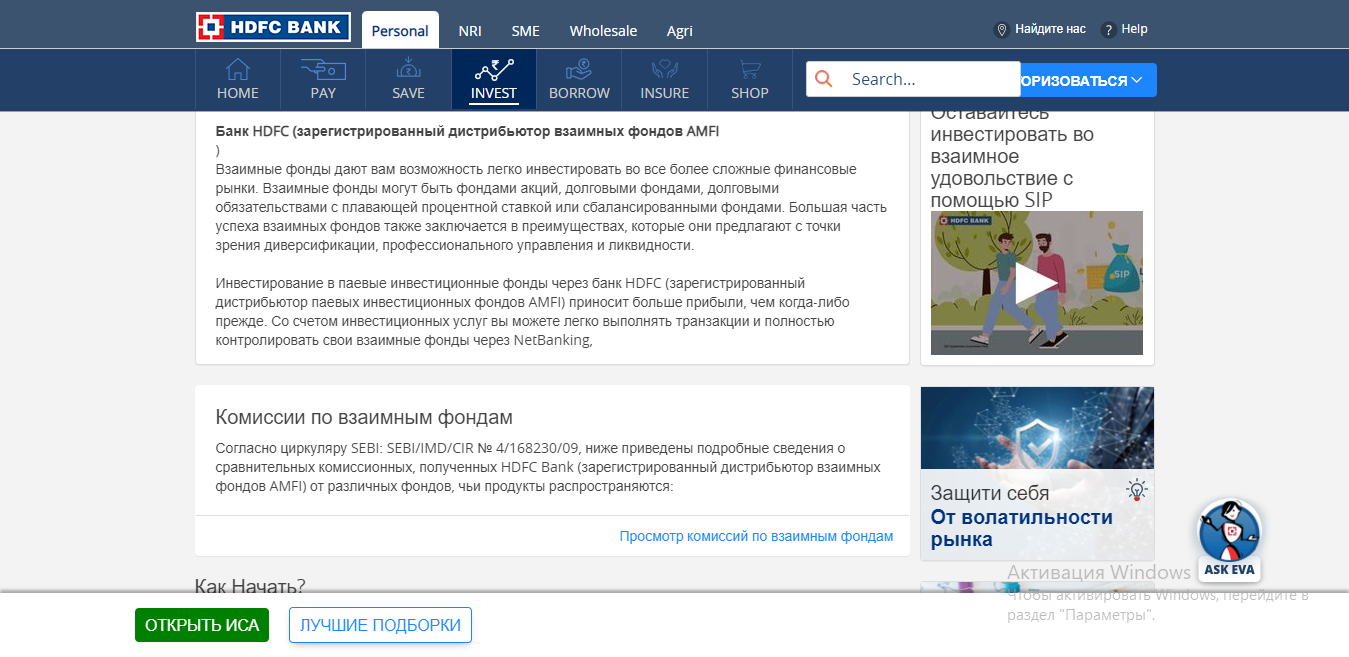1349x657 pixels.
Task: Open Просмотр комиссий по взаимным фондам link
Action: [x=756, y=536]
